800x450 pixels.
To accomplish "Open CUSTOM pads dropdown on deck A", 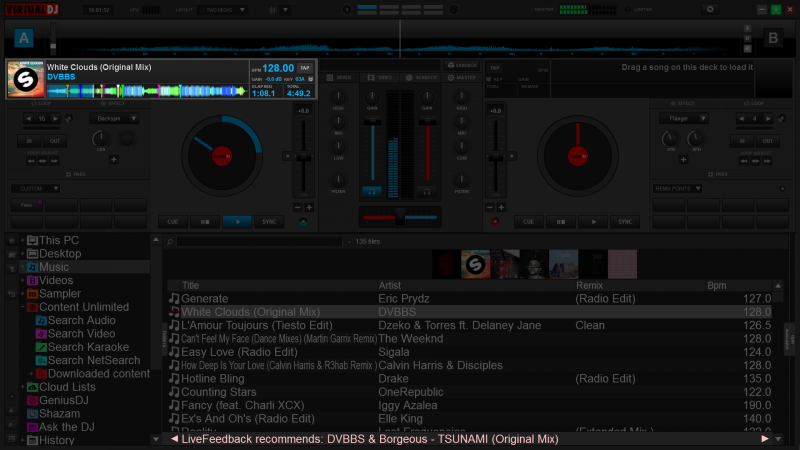I will click(35, 189).
